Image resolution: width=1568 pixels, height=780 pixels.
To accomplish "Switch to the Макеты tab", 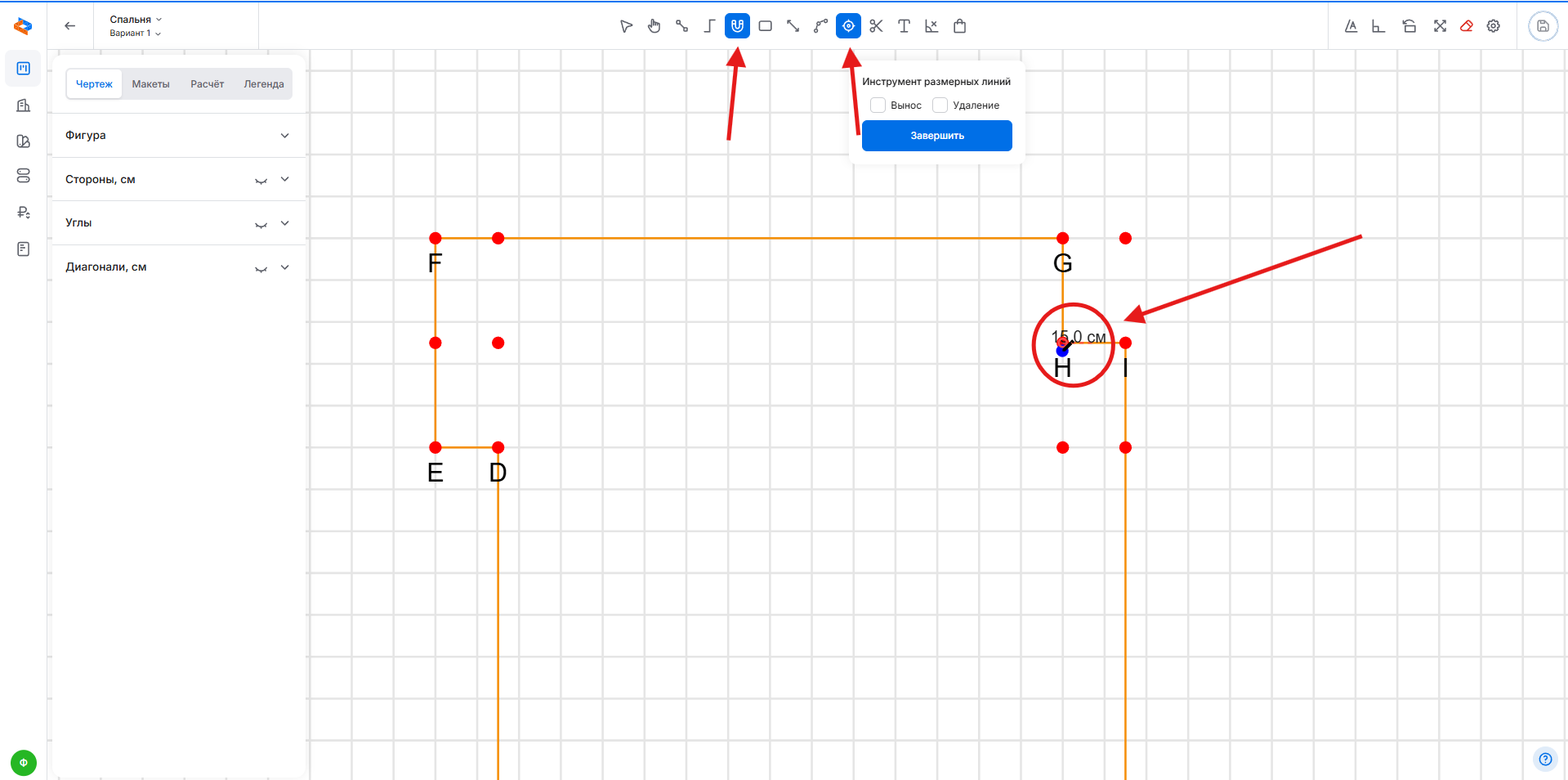I will tap(150, 84).
